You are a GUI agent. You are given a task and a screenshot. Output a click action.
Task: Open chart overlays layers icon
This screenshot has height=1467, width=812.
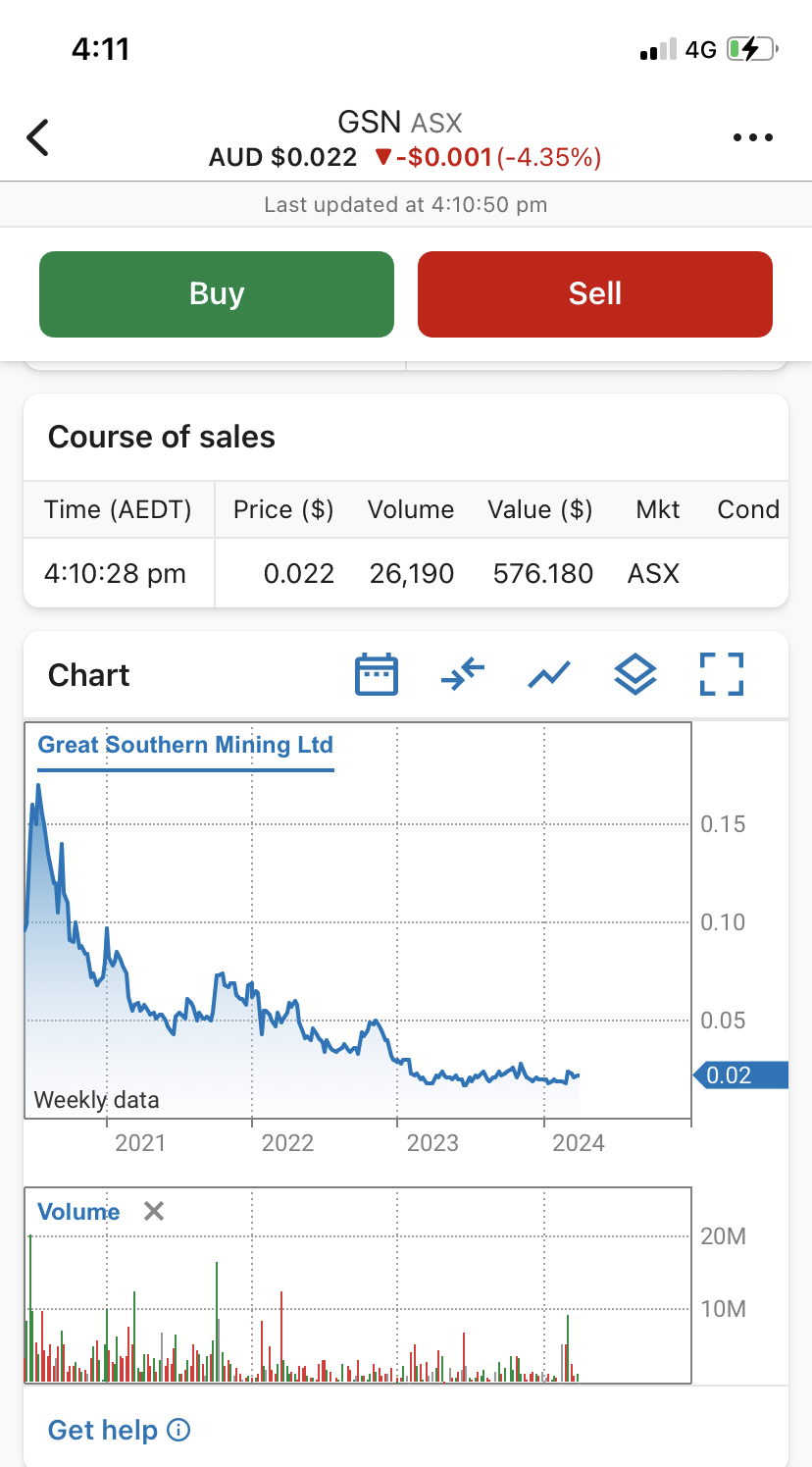[x=635, y=674]
